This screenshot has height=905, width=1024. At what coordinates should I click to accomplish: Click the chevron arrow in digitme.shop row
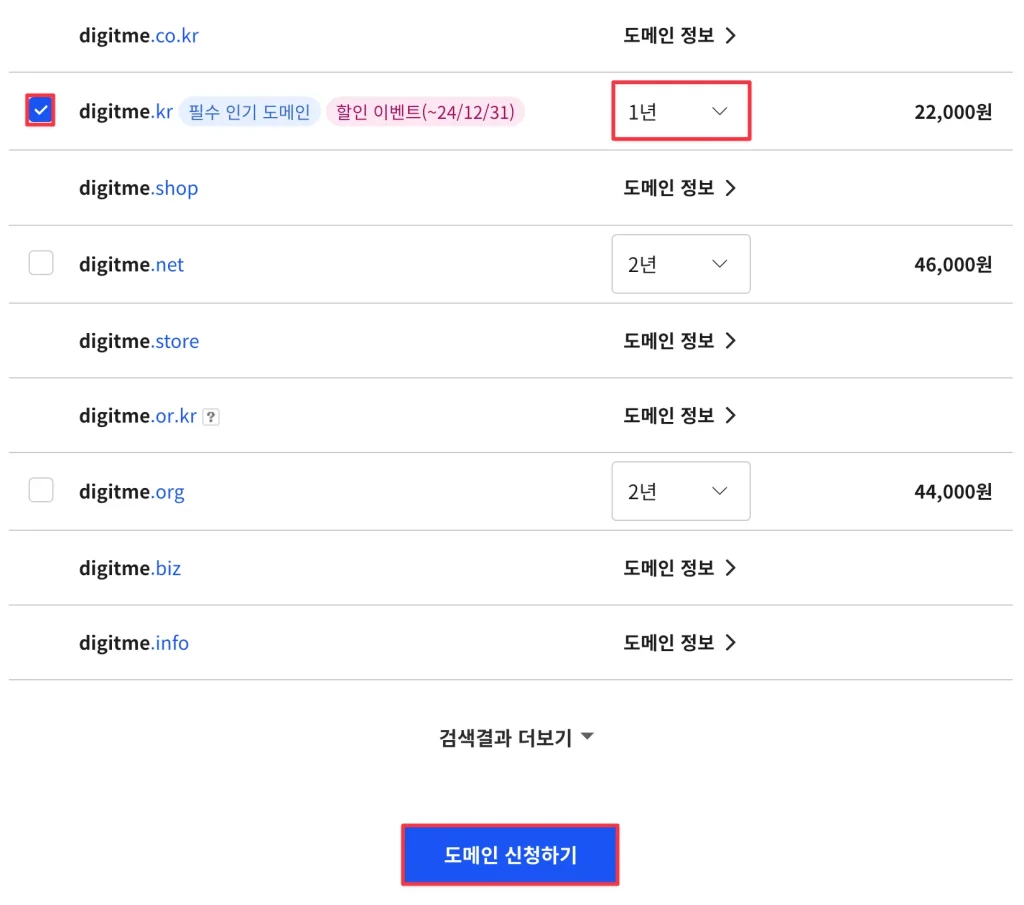[x=730, y=188]
